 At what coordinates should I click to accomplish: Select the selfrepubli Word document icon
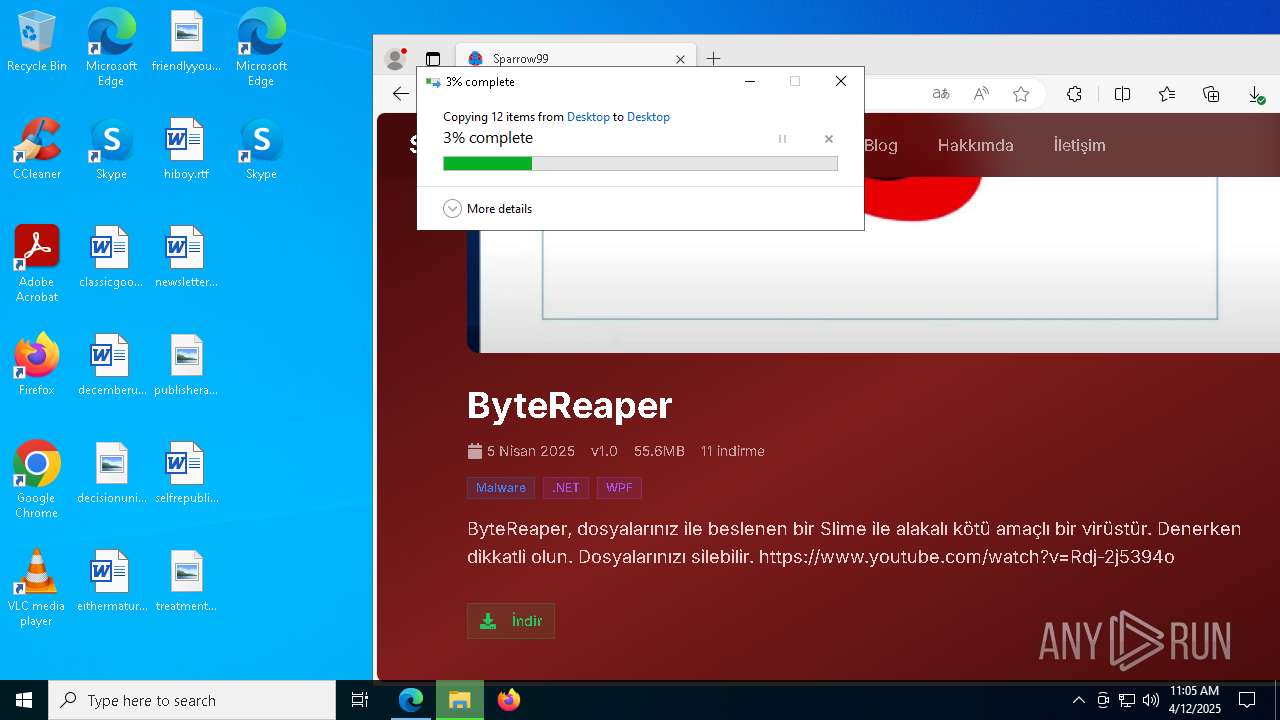(186, 473)
